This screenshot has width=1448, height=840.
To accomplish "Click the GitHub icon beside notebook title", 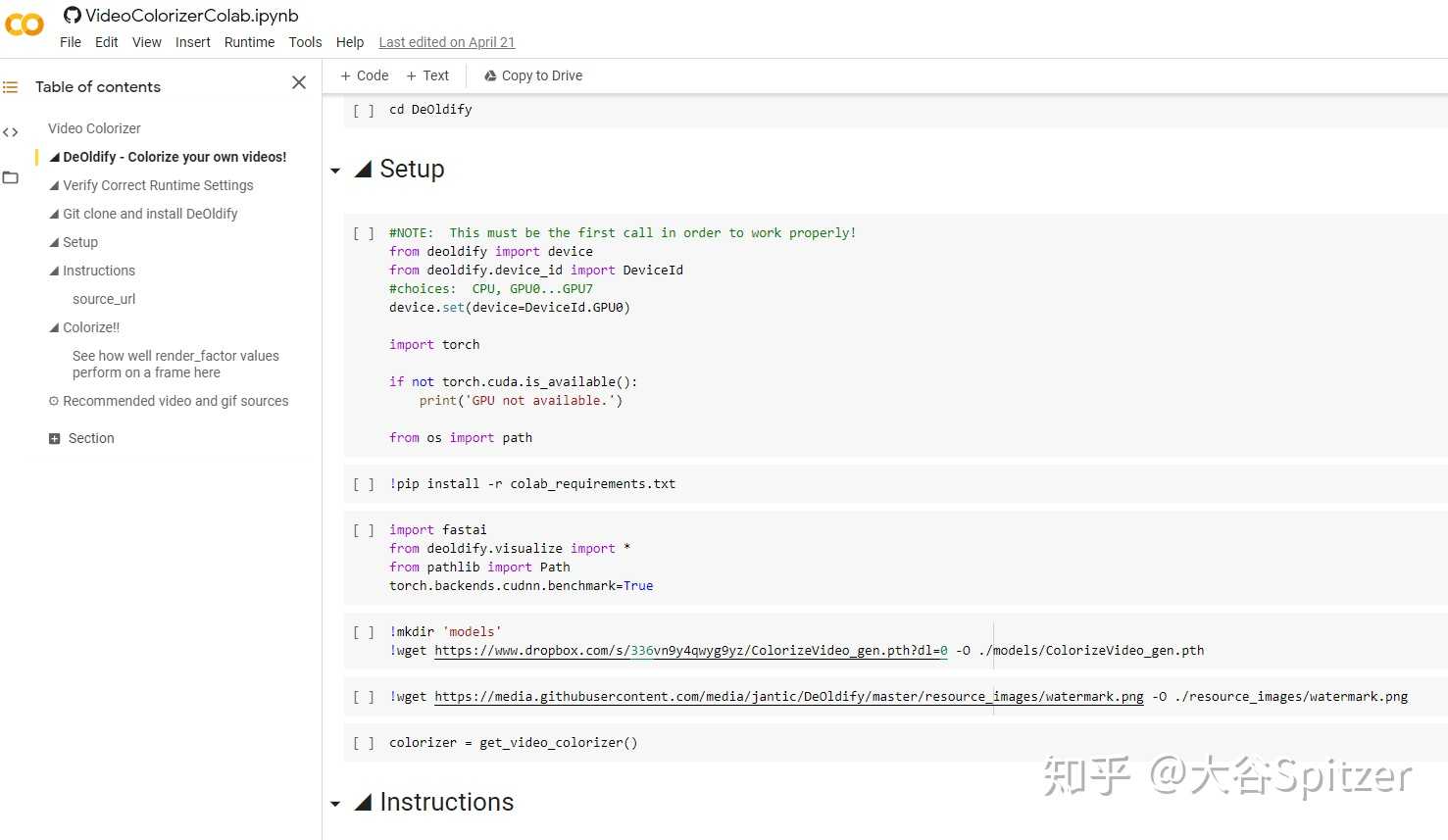I will tap(72, 16).
